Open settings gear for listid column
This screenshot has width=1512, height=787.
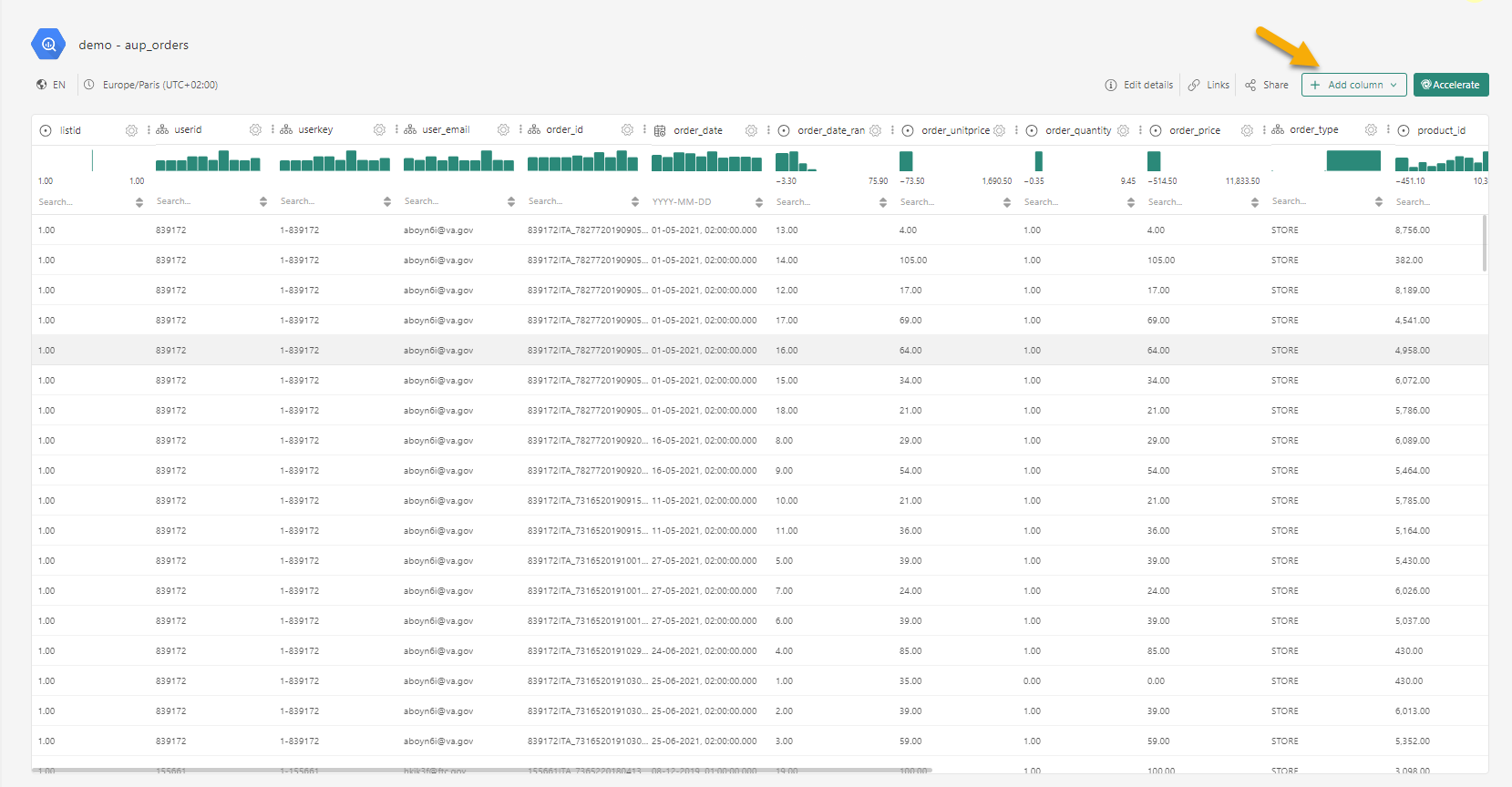point(131,130)
